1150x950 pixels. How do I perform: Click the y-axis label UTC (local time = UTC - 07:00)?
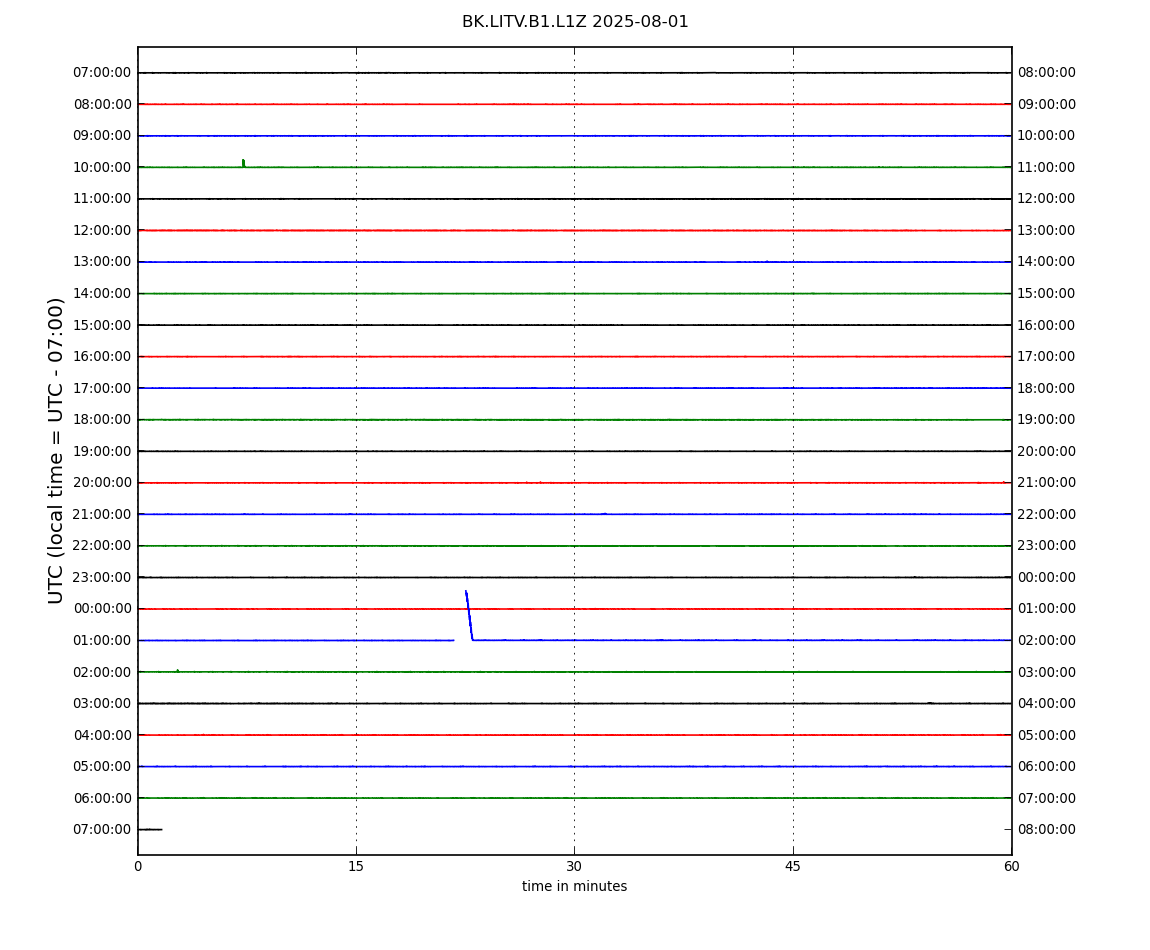[56, 450]
